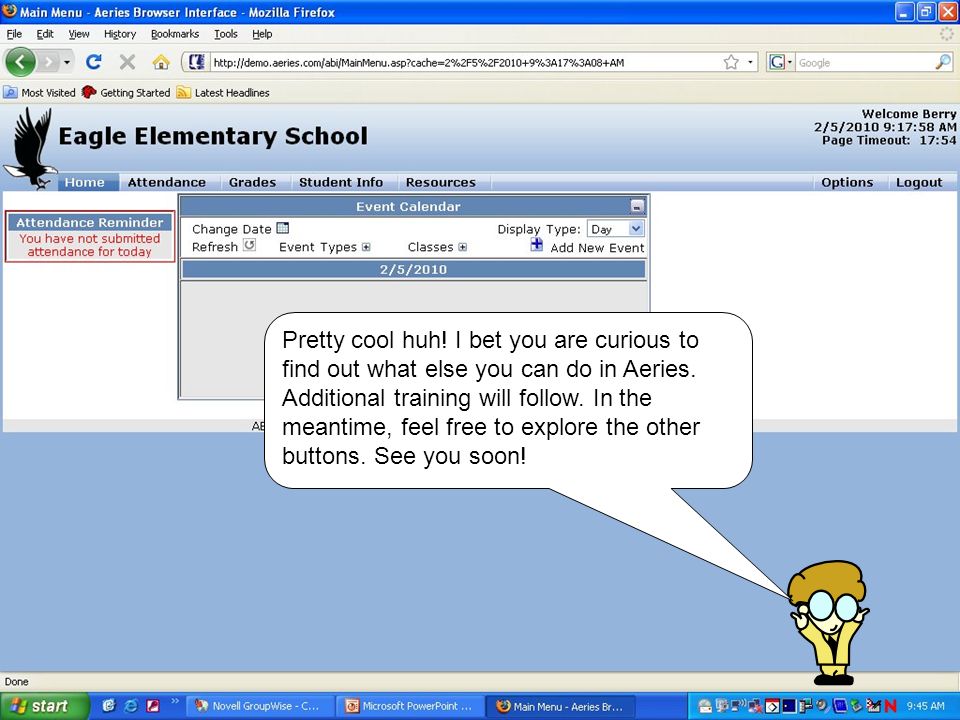Screen dimensions: 960x720
Task: Go back with Firefox back arrow
Action: point(20,62)
